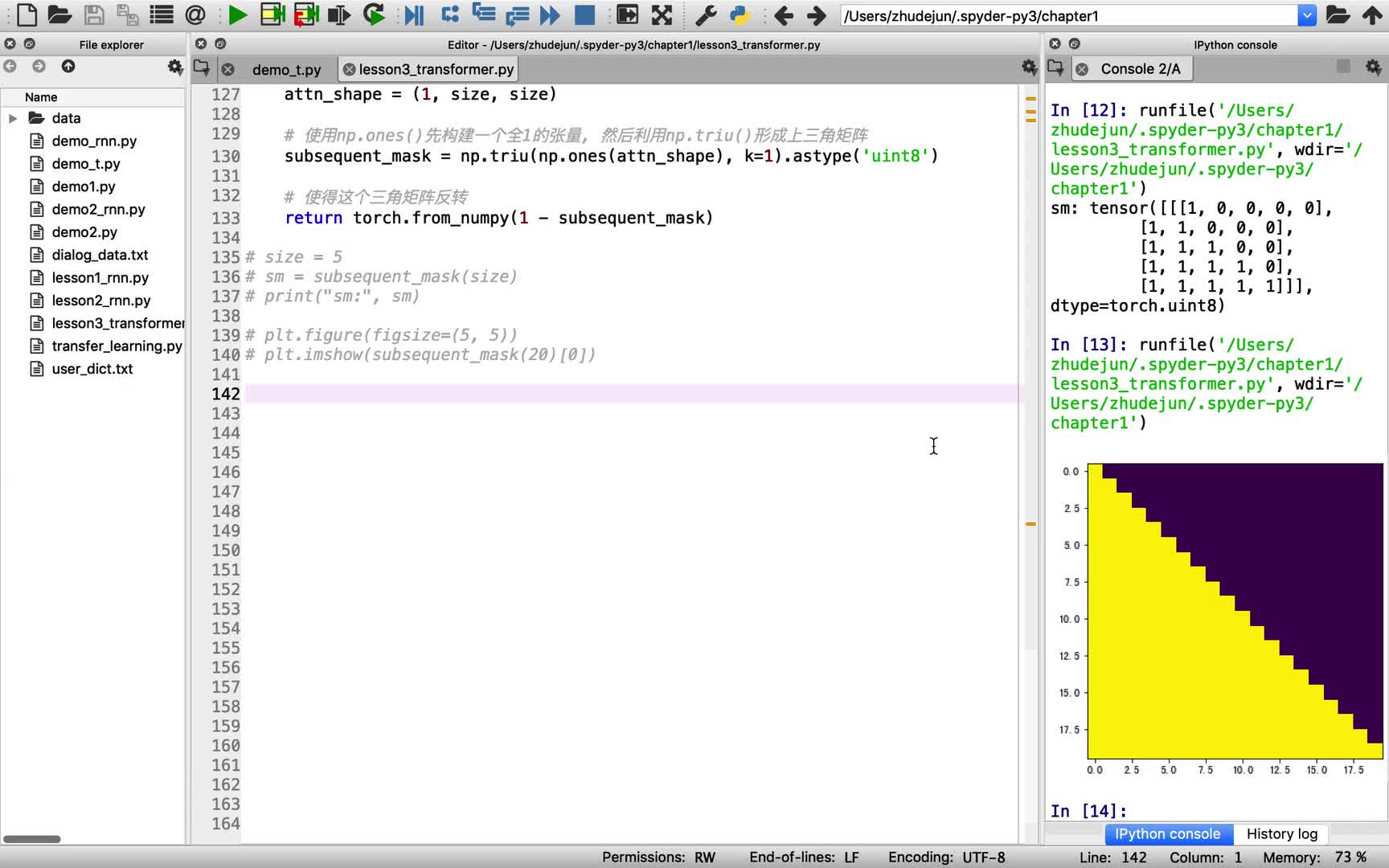Select demo_rnn.py in file explorer
Image resolution: width=1389 pixels, height=868 pixels.
(94, 141)
